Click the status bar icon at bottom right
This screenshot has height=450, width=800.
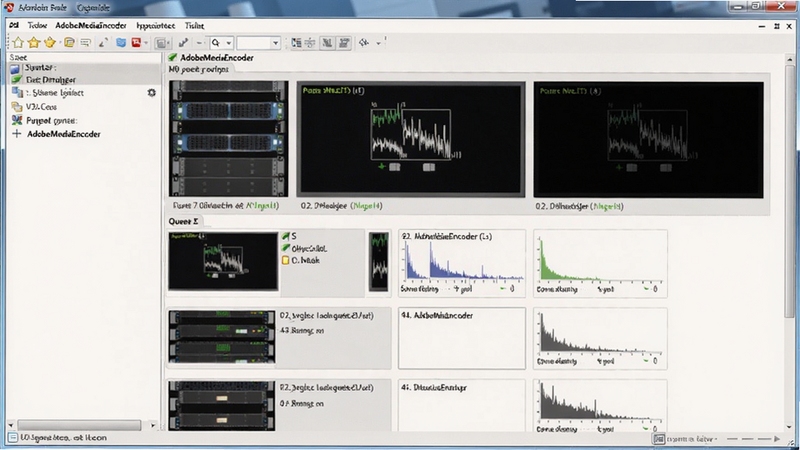[659, 439]
